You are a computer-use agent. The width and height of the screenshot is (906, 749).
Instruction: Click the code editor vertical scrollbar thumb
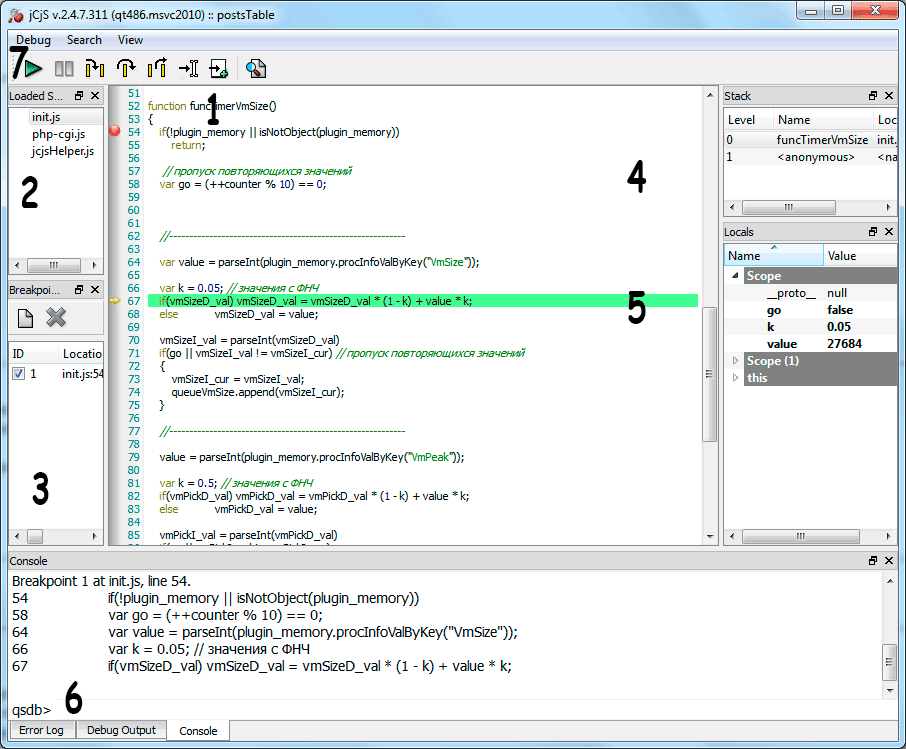point(710,374)
